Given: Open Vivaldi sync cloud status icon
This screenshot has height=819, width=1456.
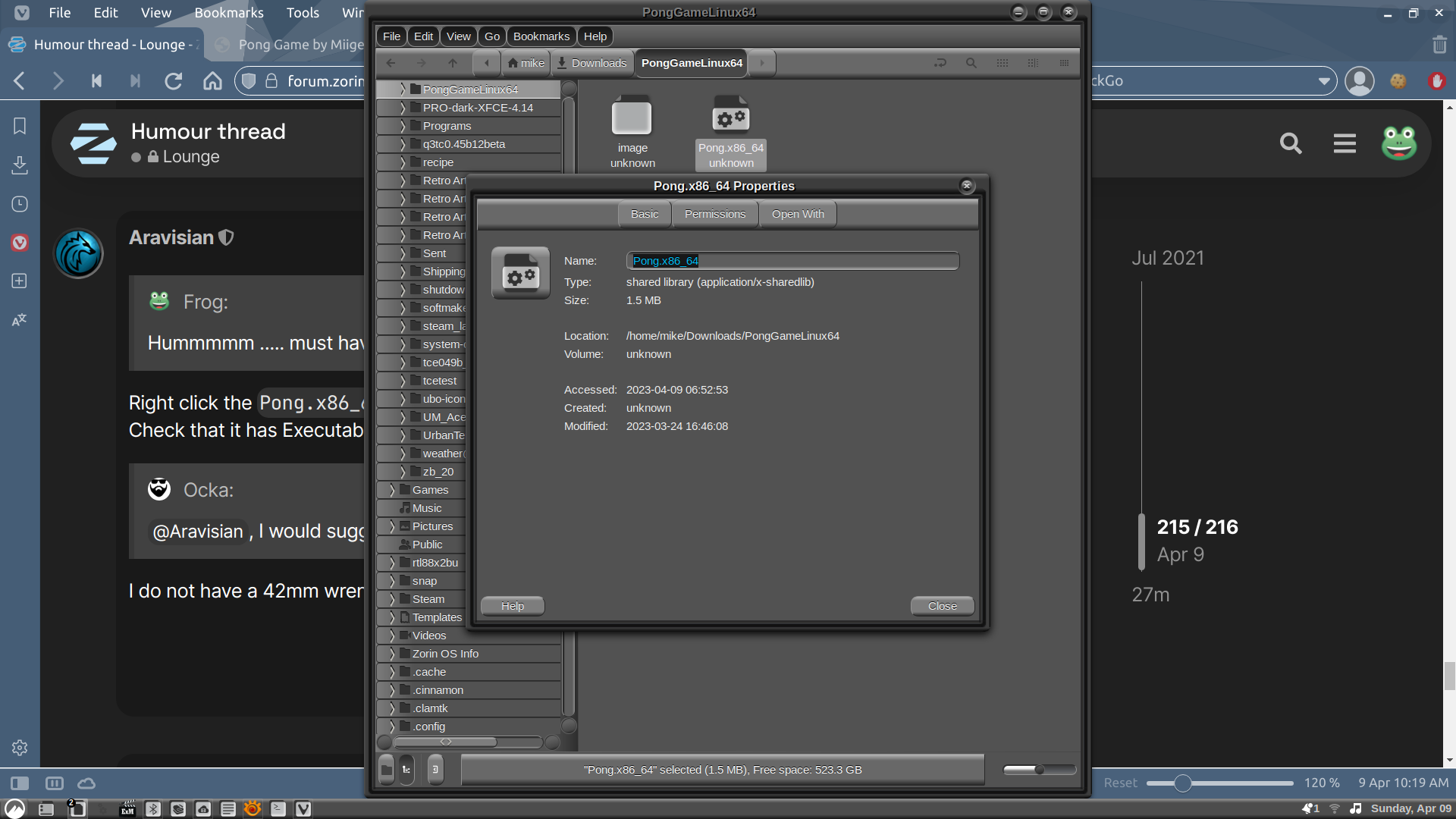Looking at the screenshot, I should [86, 783].
